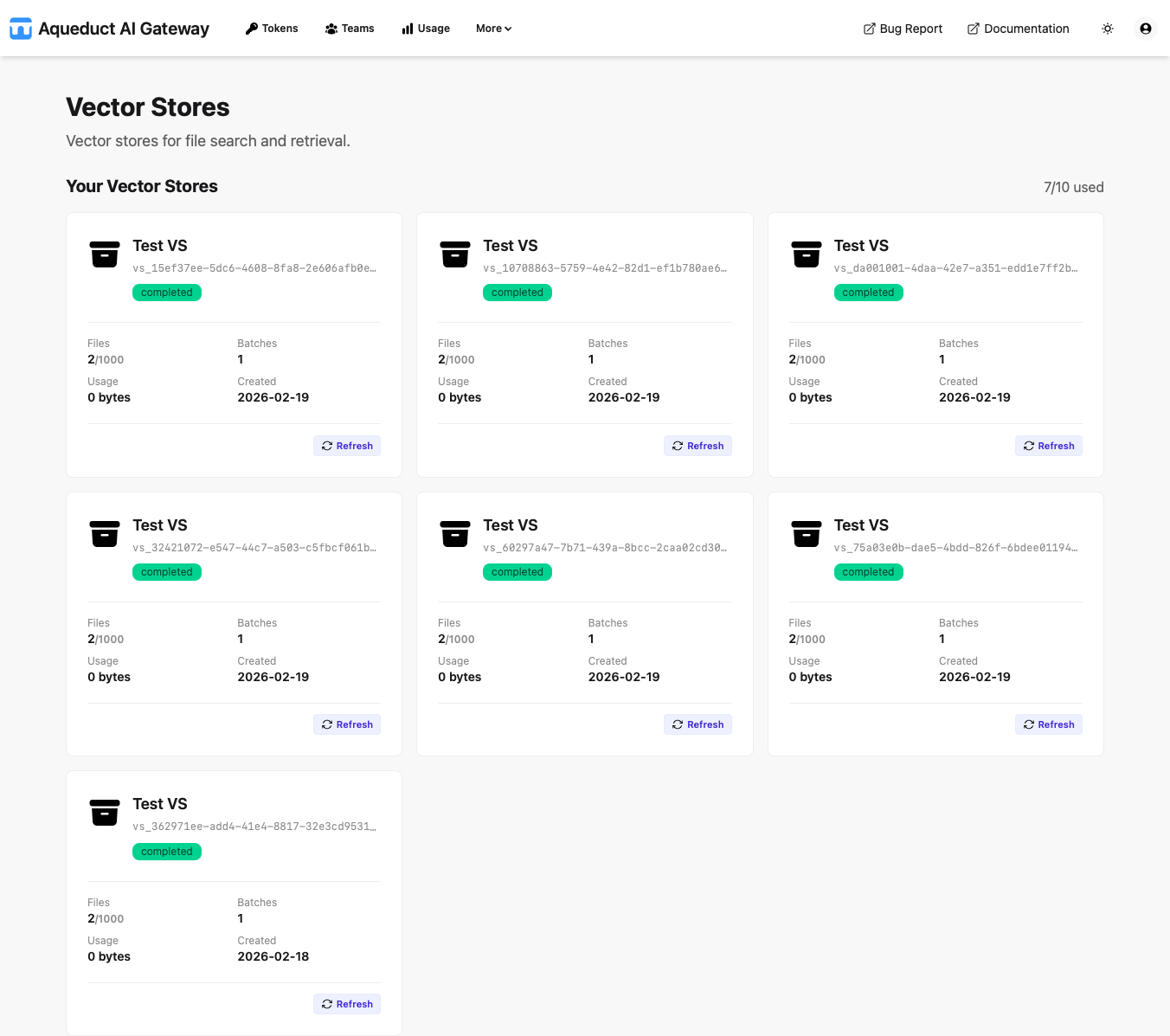
Task: Refresh the vs_362971ee vector store
Action: pos(346,1004)
